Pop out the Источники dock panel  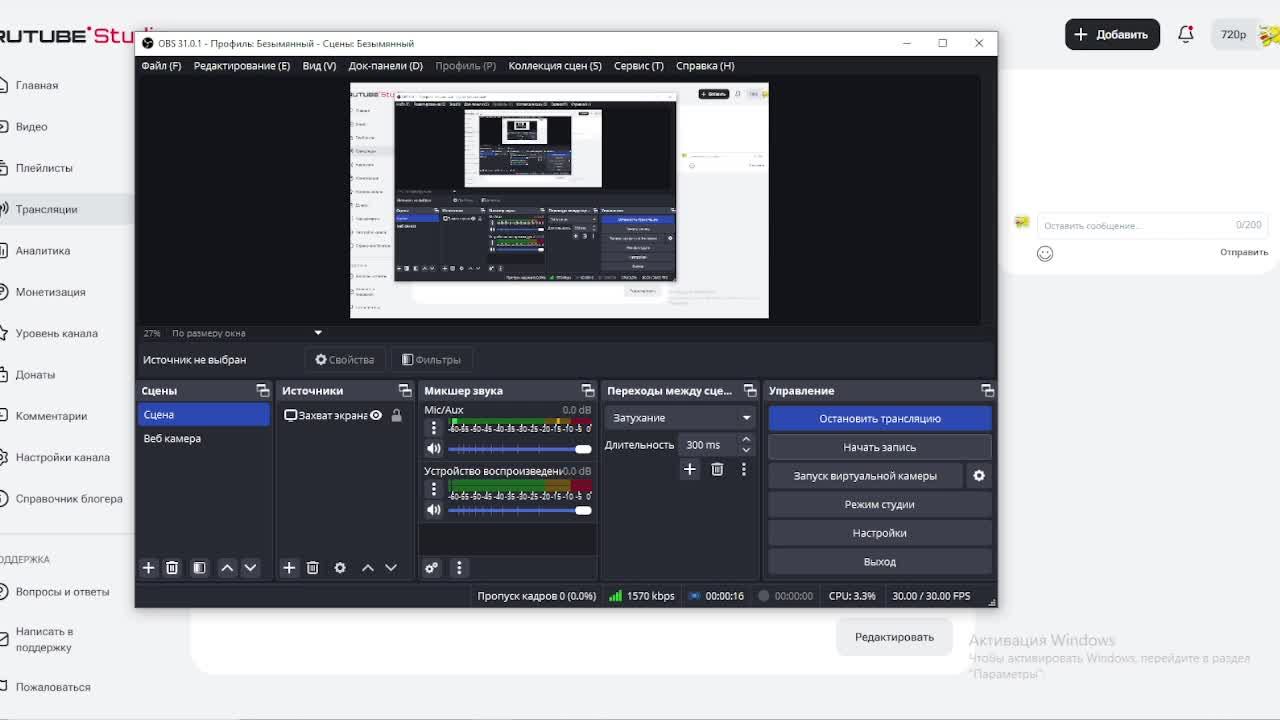[404, 391]
